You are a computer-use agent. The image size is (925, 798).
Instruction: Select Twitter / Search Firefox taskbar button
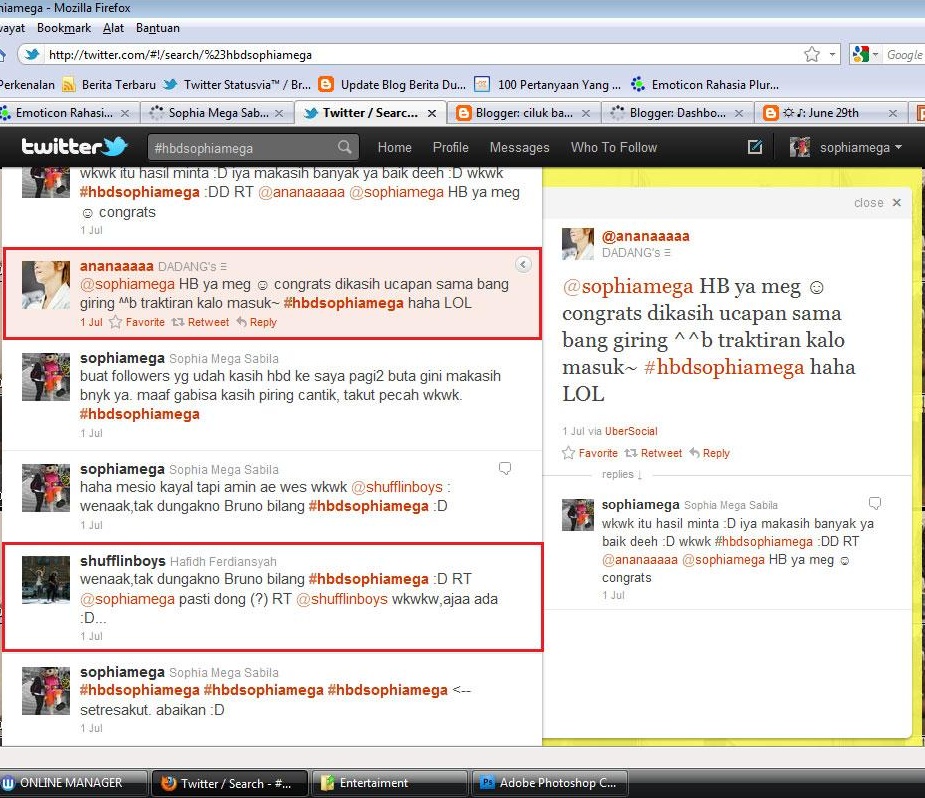229,783
